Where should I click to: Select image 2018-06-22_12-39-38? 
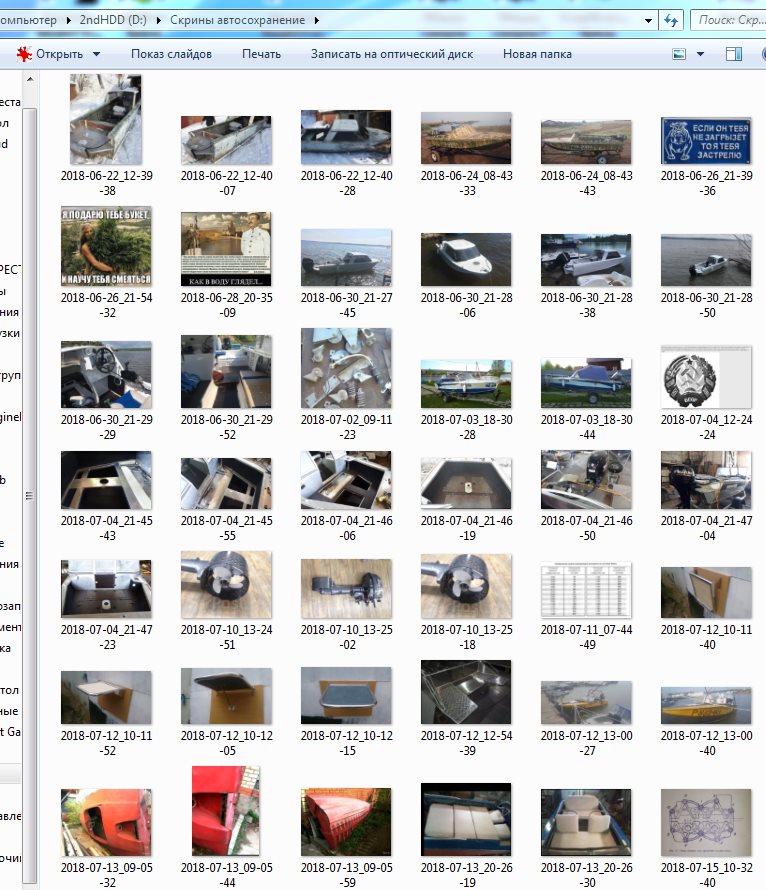pyautogui.click(x=106, y=119)
